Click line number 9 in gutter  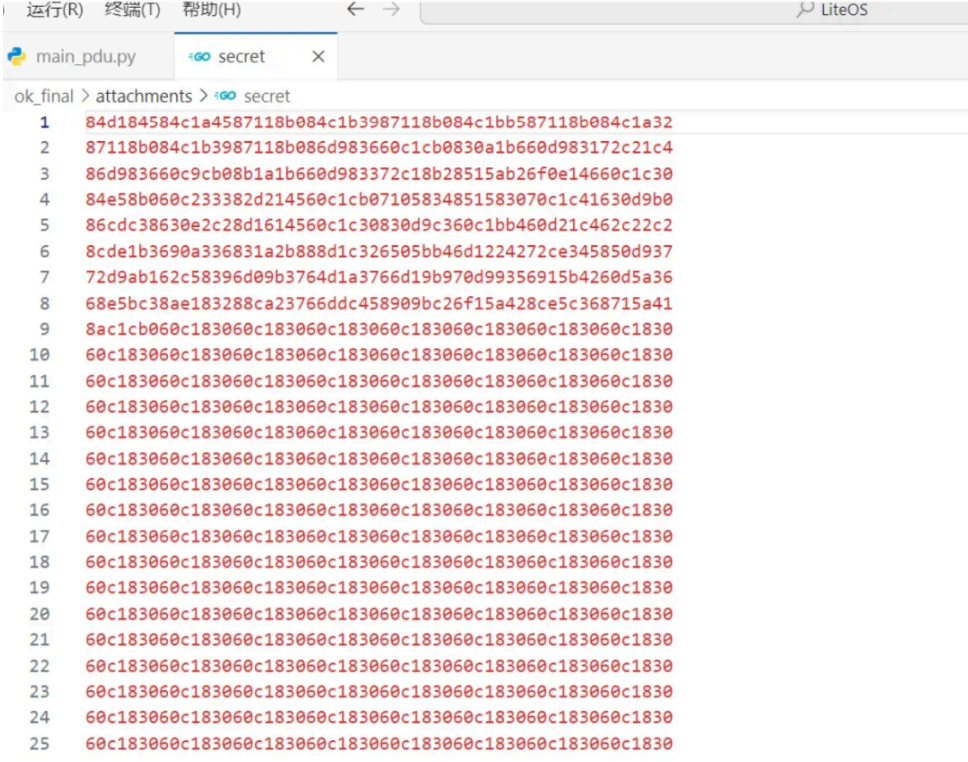(44, 329)
